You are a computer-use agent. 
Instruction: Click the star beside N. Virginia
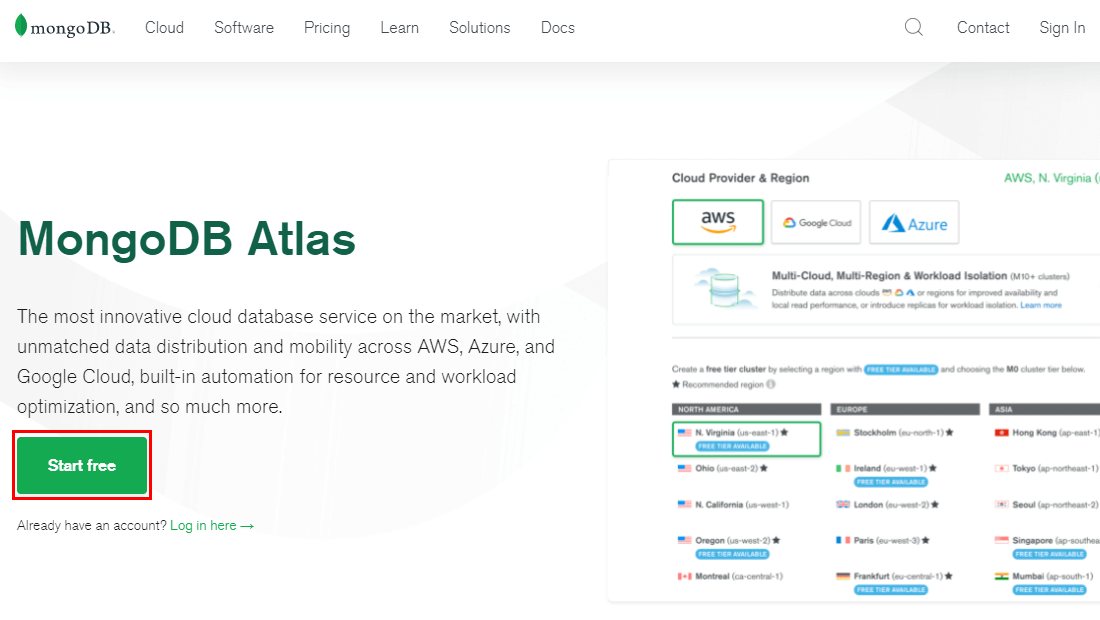[x=784, y=433]
